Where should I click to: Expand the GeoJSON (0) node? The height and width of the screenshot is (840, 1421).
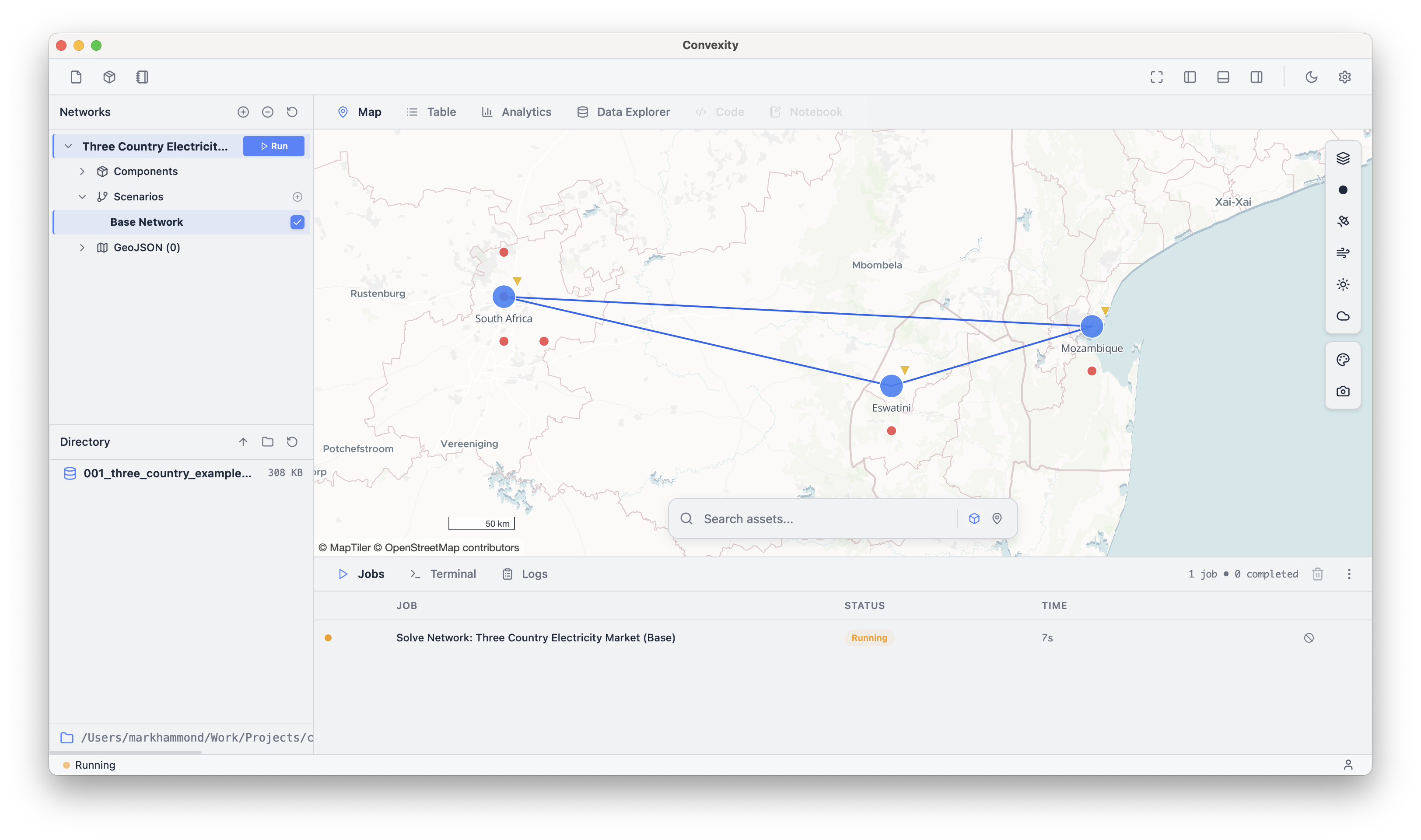[x=82, y=247]
